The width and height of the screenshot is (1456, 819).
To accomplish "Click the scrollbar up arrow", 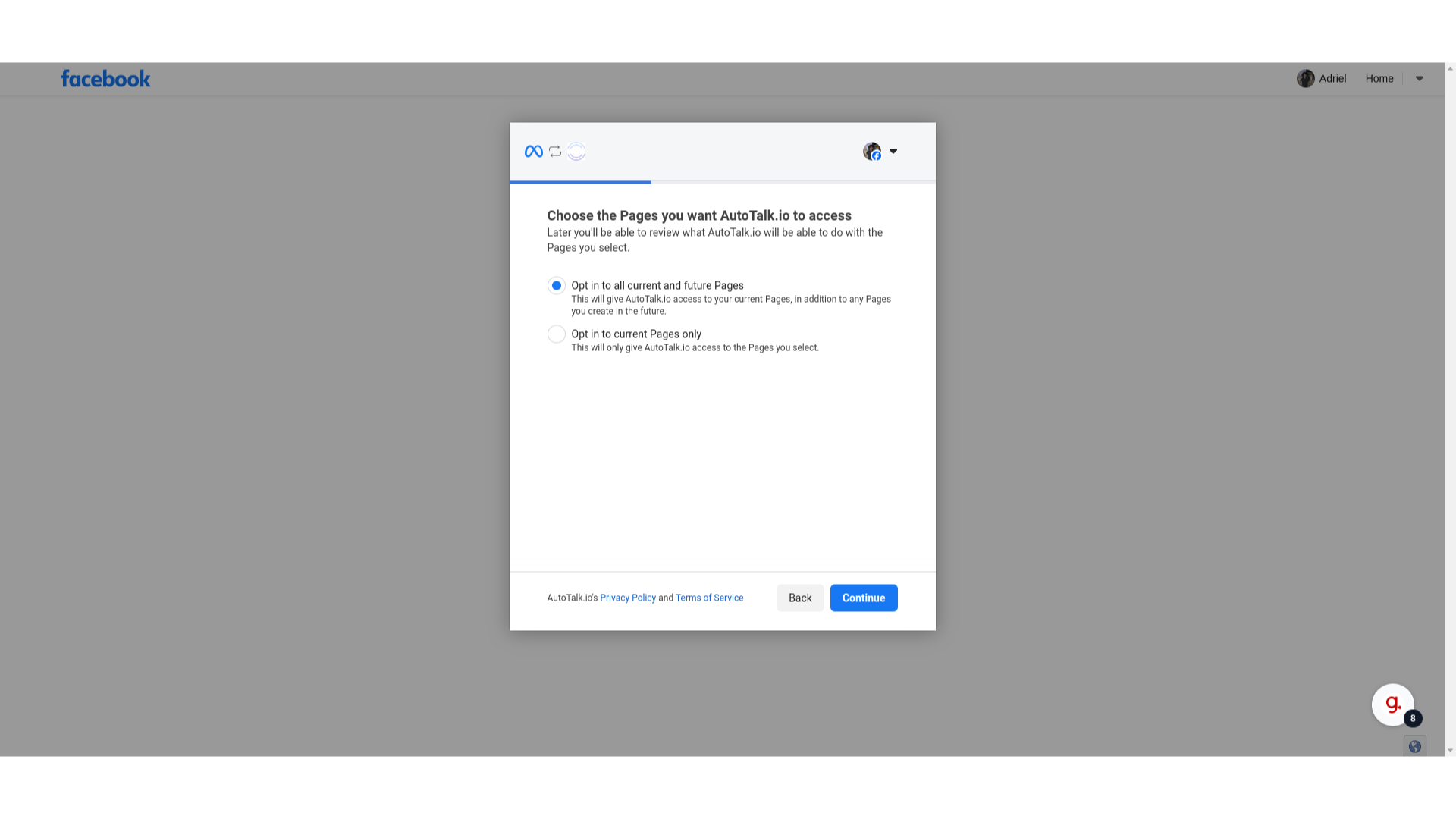I will tap(1450, 69).
